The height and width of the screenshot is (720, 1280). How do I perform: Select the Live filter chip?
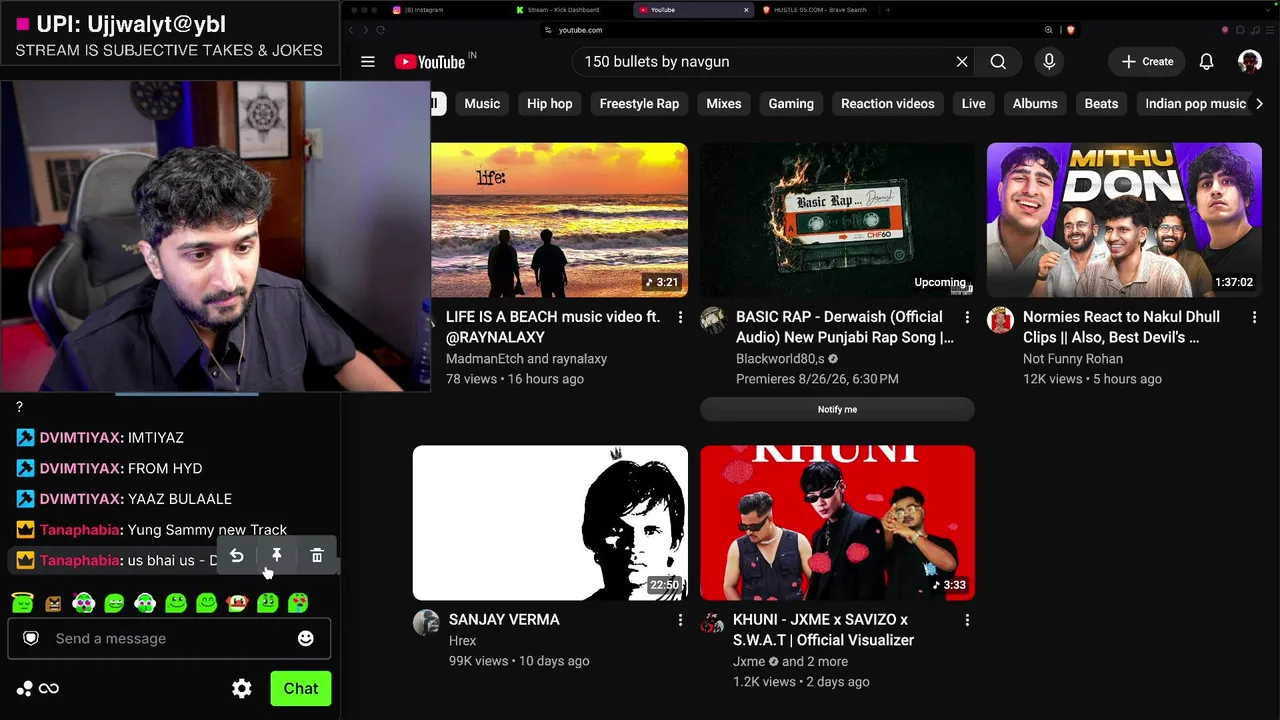point(974,104)
